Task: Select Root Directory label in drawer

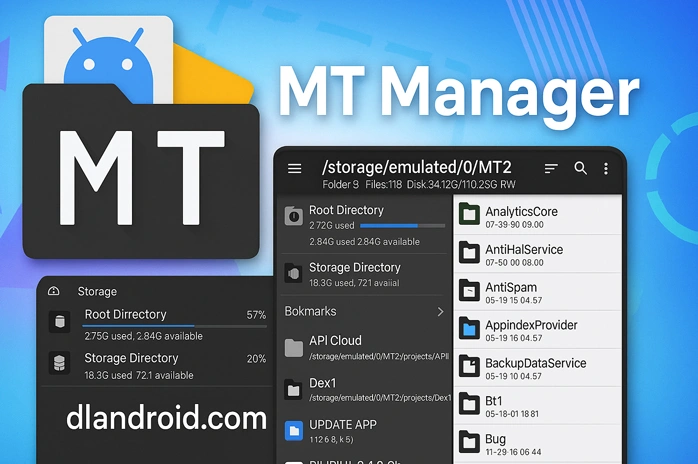Action: [x=346, y=210]
